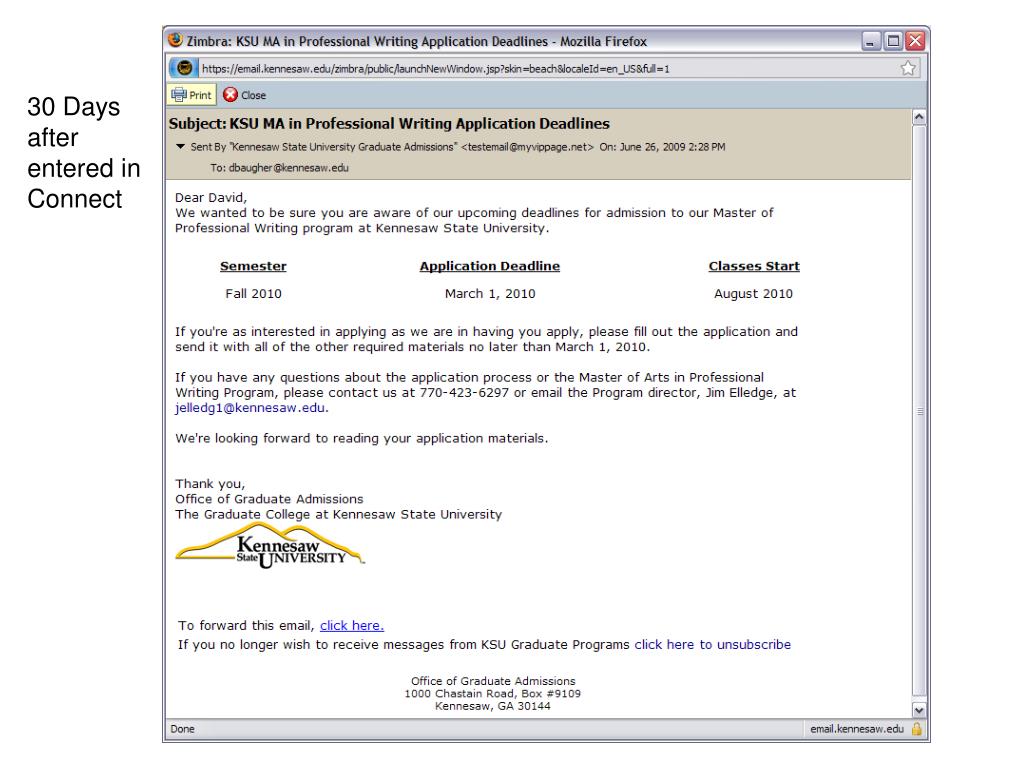Click the vertical scrollbar thumb
This screenshot has width=1024, height=768.
(x=919, y=411)
